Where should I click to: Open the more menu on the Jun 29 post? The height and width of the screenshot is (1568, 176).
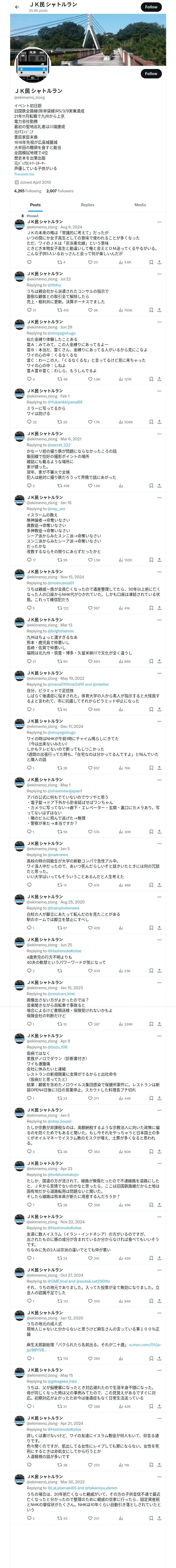[x=160, y=322]
